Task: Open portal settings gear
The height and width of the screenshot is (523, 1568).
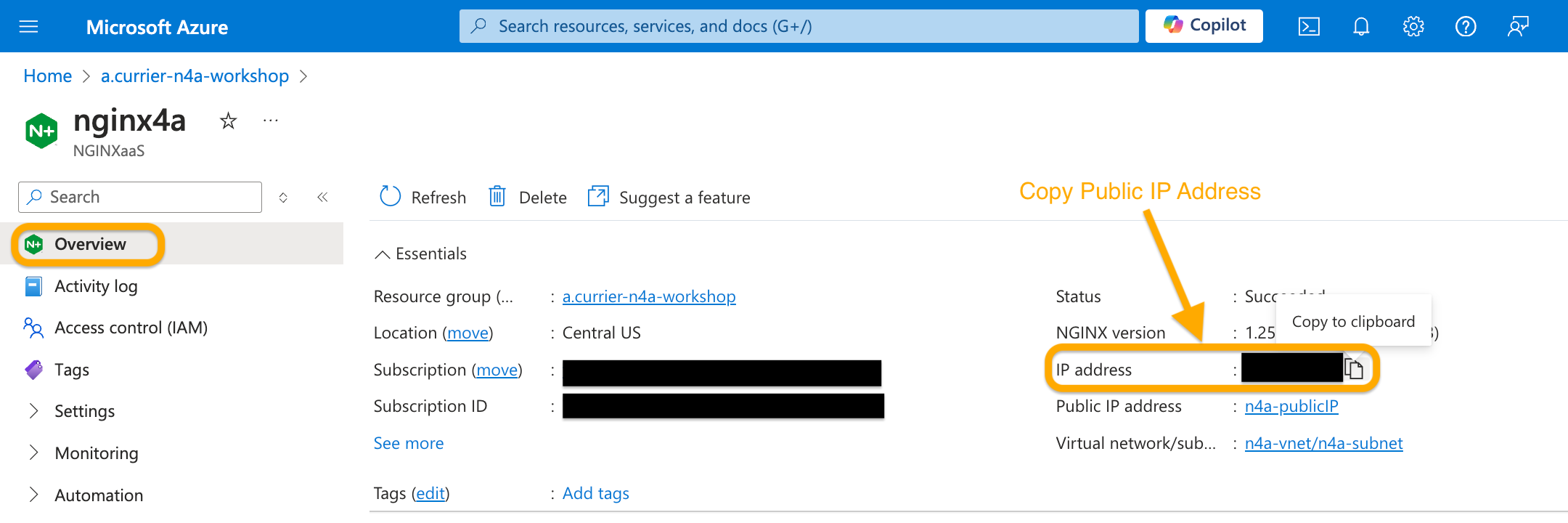Action: [x=1413, y=27]
